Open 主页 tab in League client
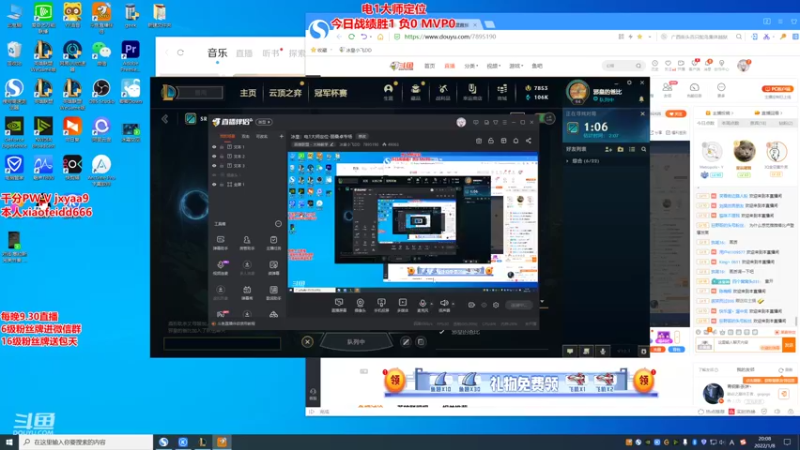The image size is (800, 450). (248, 93)
